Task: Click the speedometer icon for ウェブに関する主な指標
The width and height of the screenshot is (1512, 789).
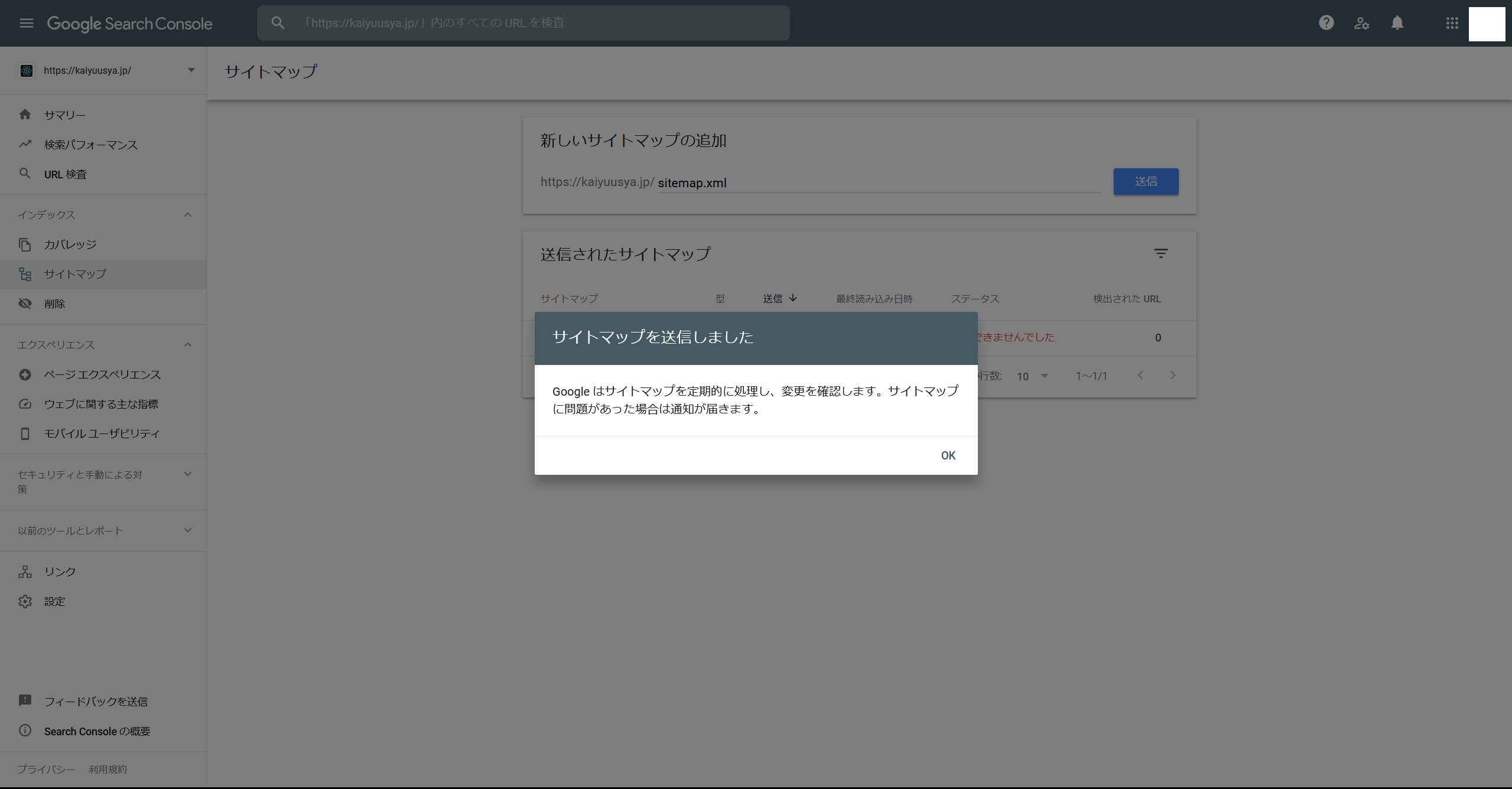Action: pos(25,404)
